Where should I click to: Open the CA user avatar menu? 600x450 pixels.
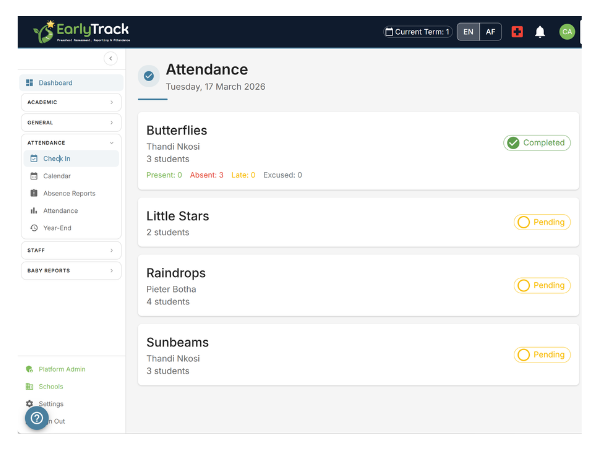point(567,32)
